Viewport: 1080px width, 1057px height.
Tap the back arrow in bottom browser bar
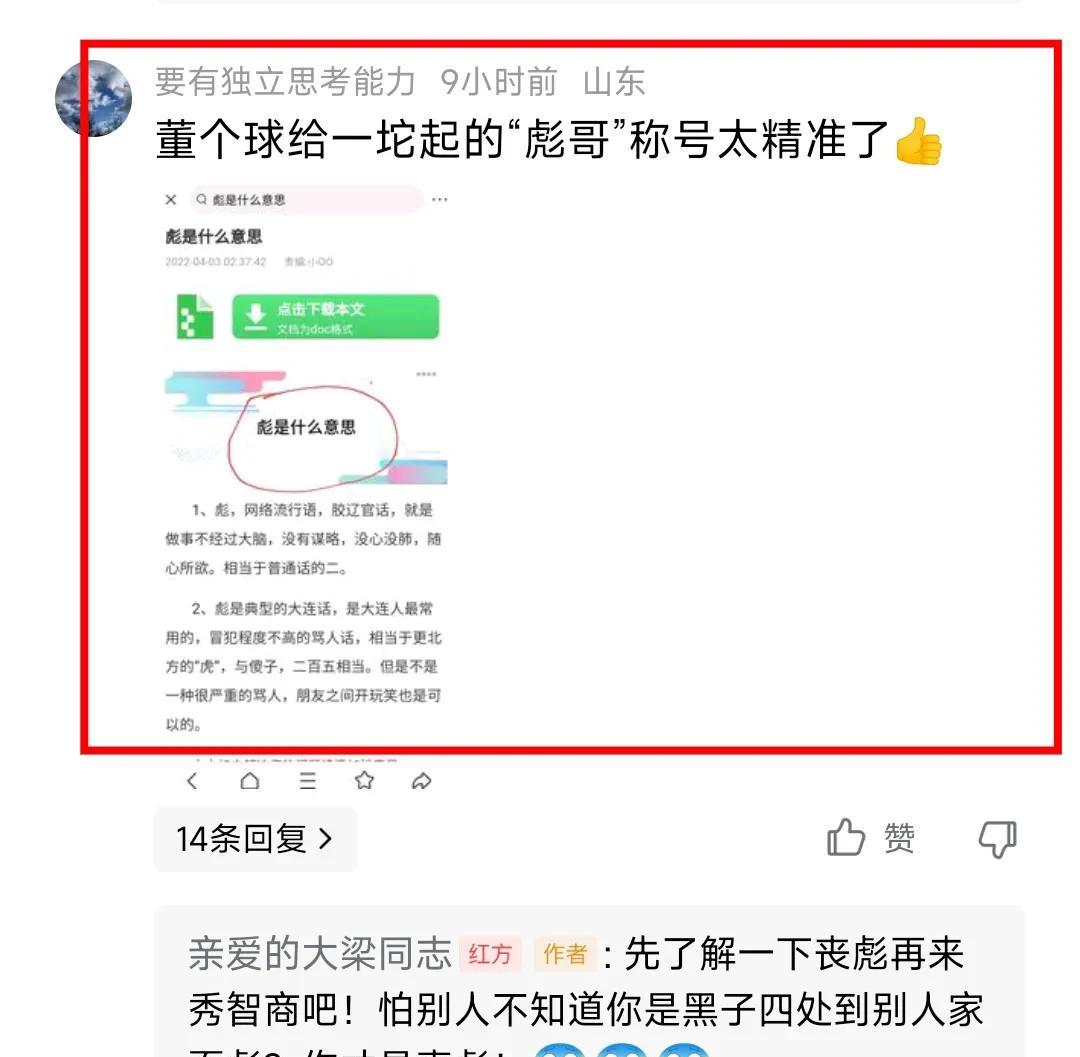click(192, 781)
